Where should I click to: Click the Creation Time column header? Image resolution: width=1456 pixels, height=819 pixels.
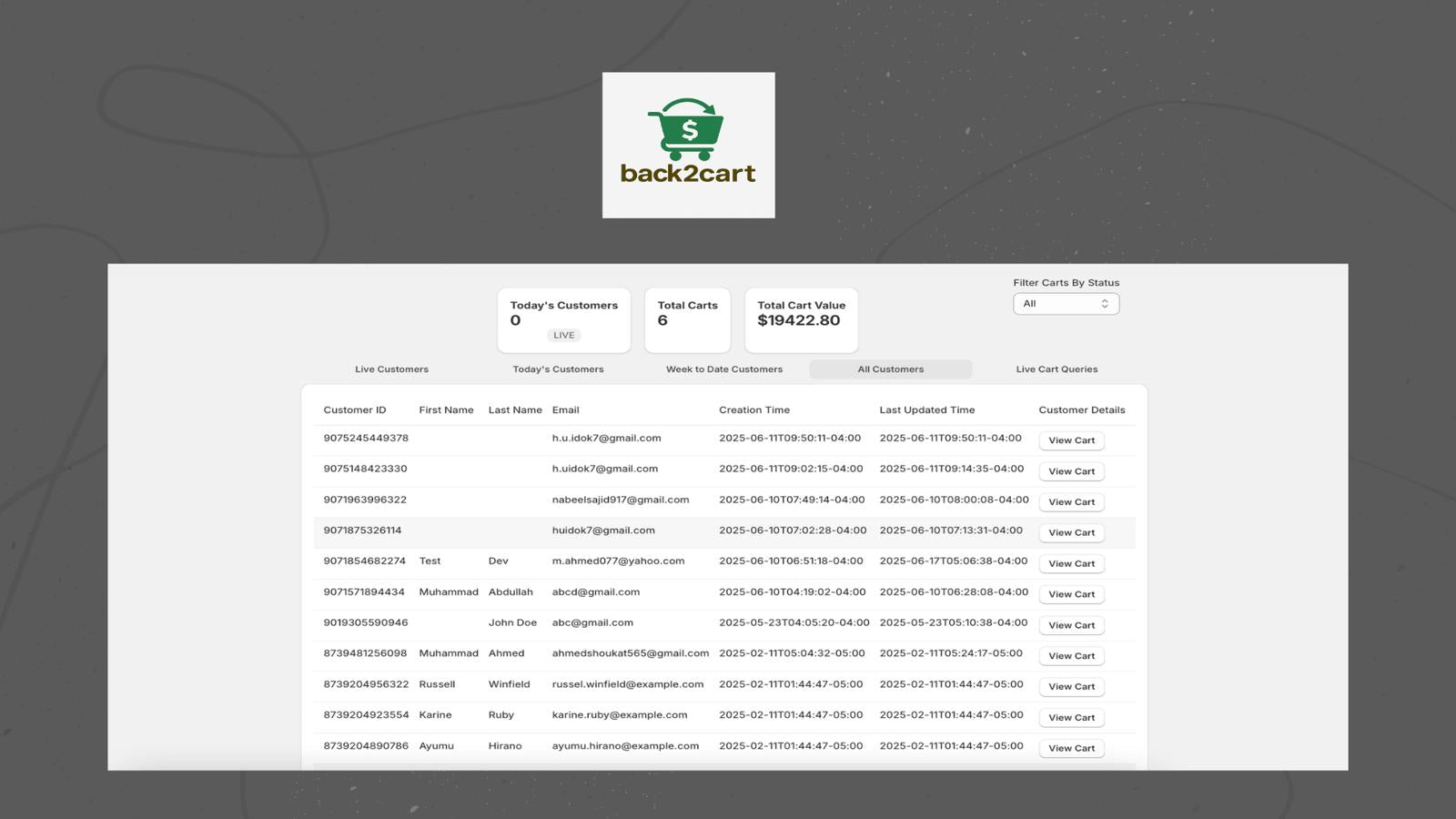pyautogui.click(x=754, y=410)
